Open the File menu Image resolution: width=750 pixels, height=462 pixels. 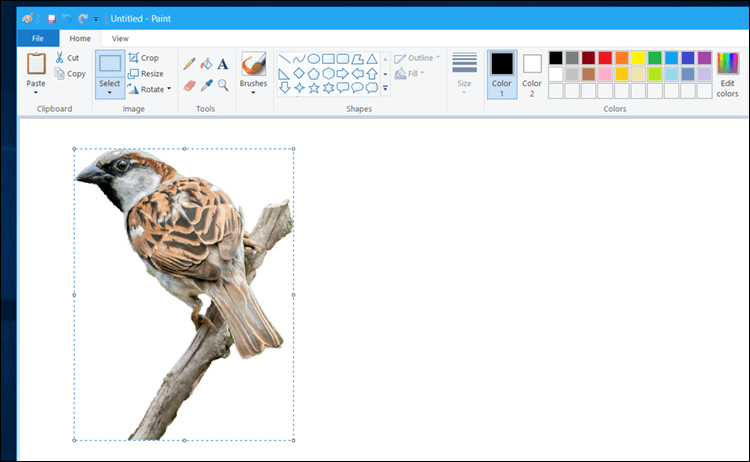[38, 38]
